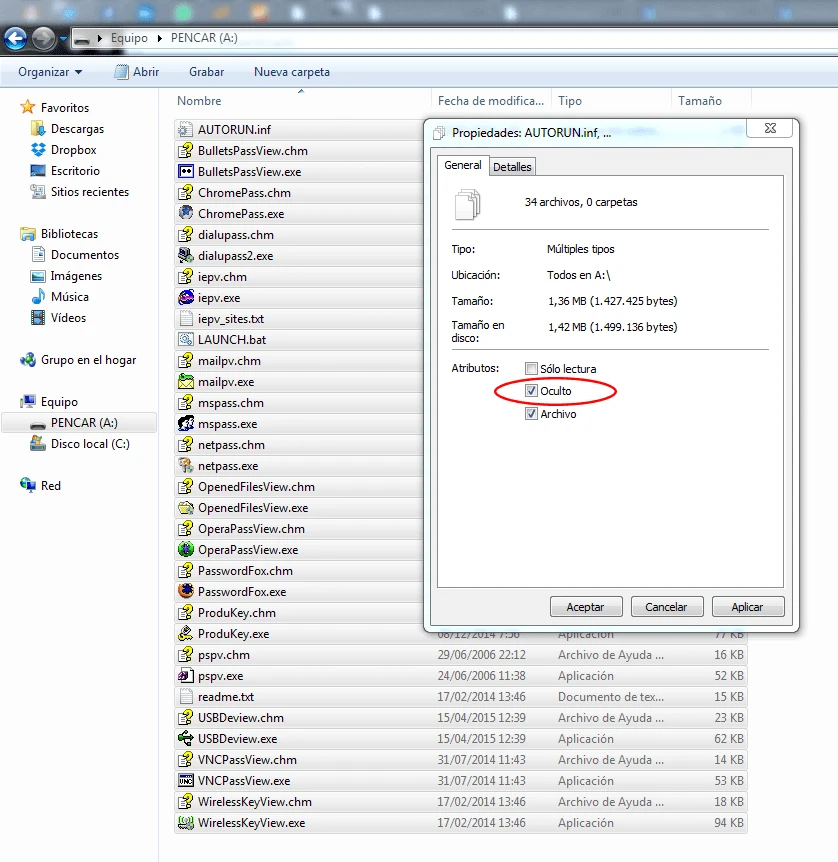Select PasswordFox.exe icon
This screenshot has width=838, height=862.
[186, 592]
